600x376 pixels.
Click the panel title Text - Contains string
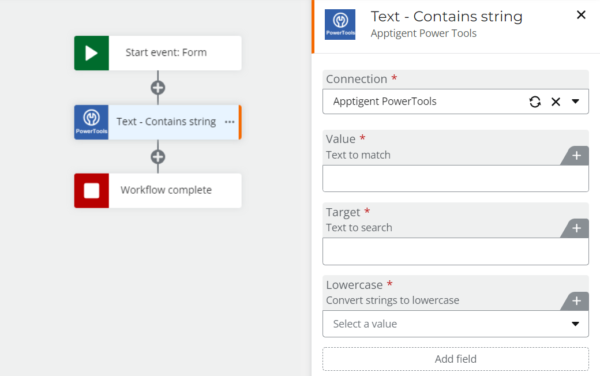coord(446,16)
